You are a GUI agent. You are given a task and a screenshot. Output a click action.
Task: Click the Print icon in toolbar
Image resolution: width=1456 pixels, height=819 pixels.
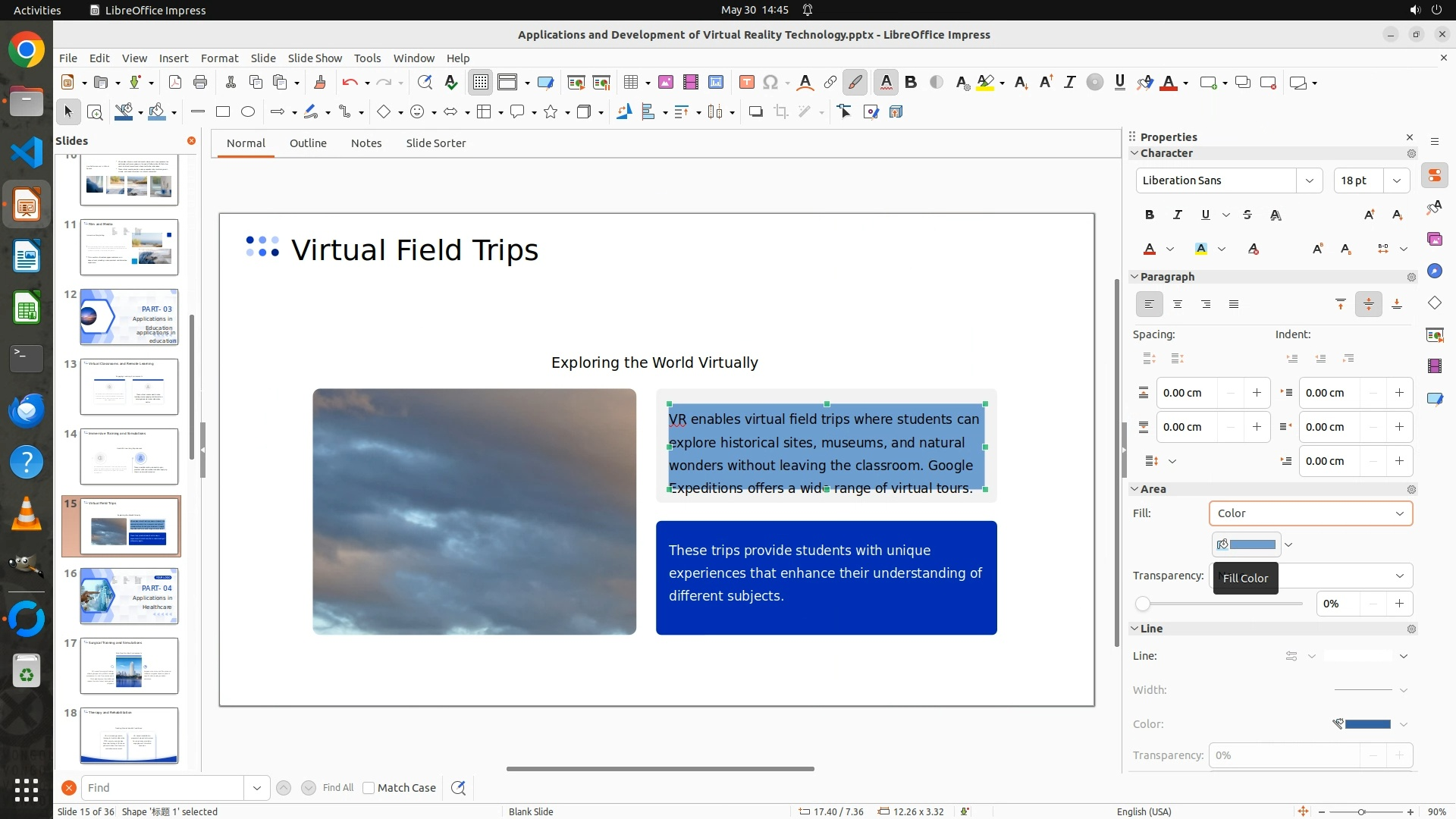(200, 83)
